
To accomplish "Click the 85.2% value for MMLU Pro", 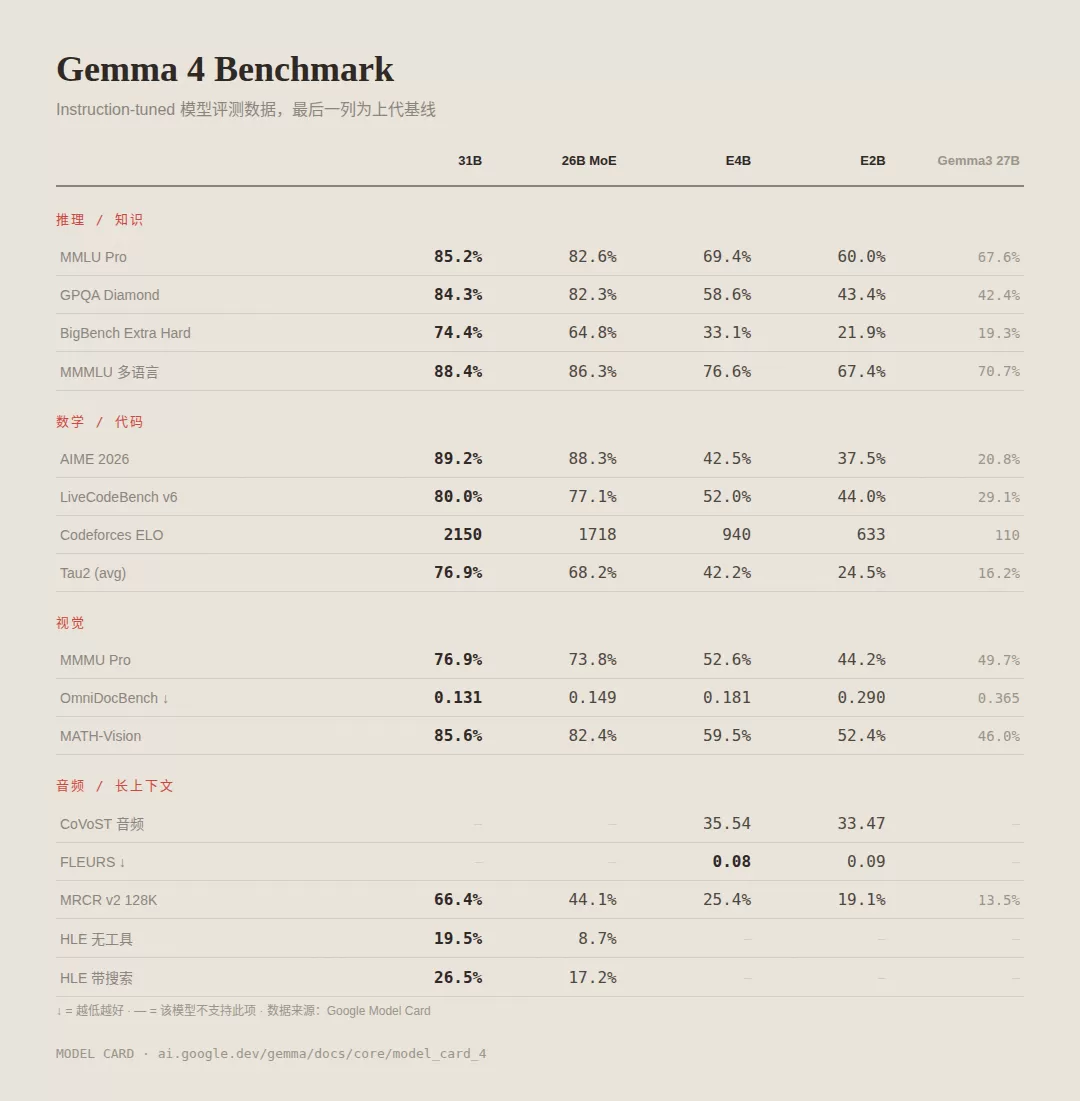I will pyautogui.click(x=458, y=257).
